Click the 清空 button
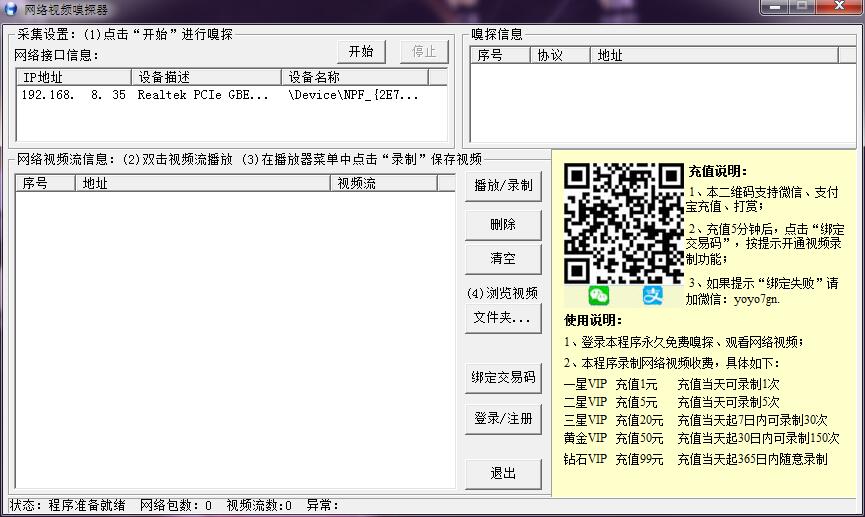 (503, 259)
